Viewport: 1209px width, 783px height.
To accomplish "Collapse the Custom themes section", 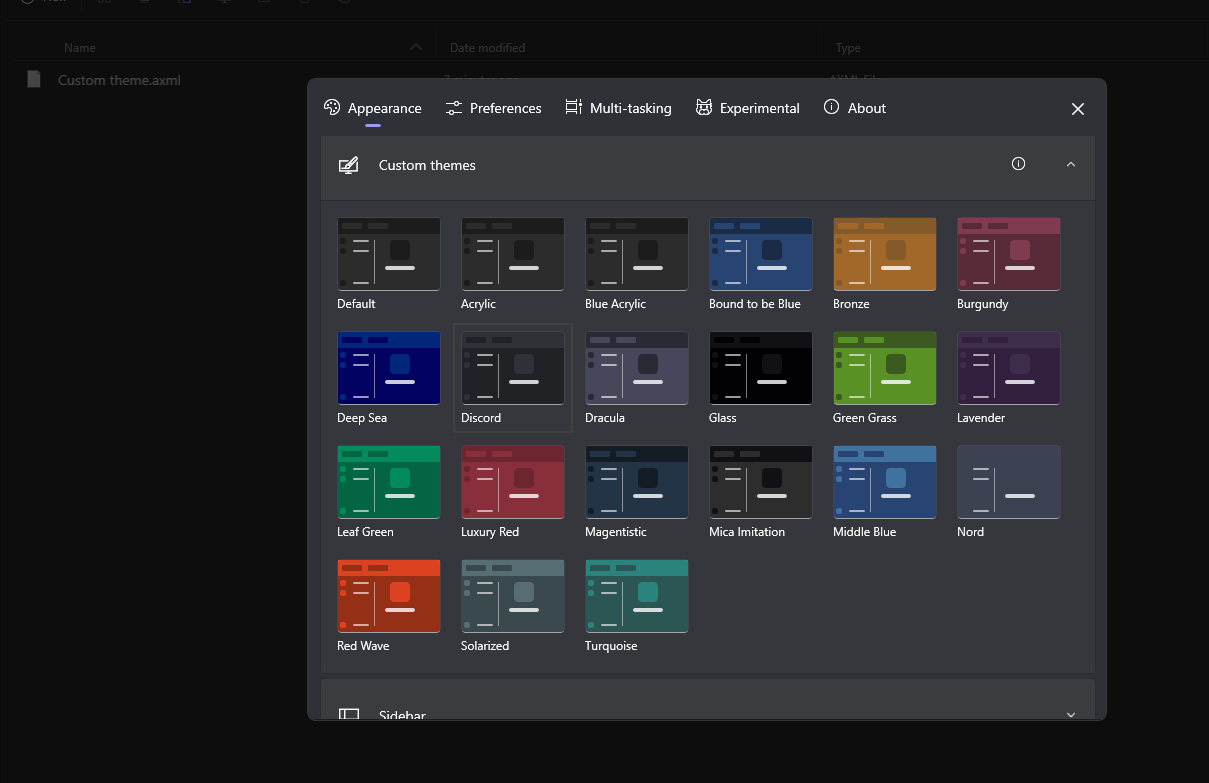I will click(1071, 163).
